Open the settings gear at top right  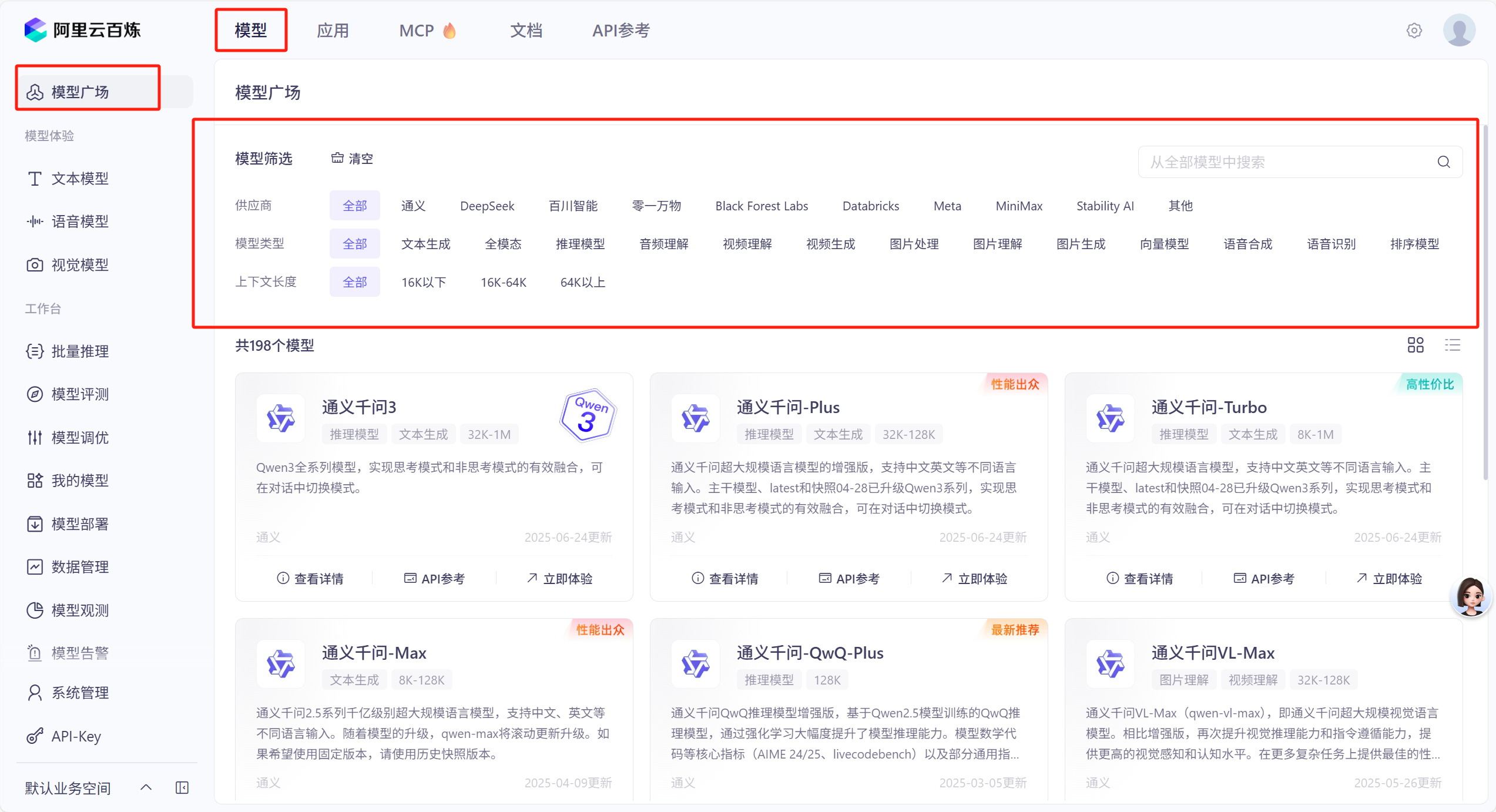[1414, 30]
